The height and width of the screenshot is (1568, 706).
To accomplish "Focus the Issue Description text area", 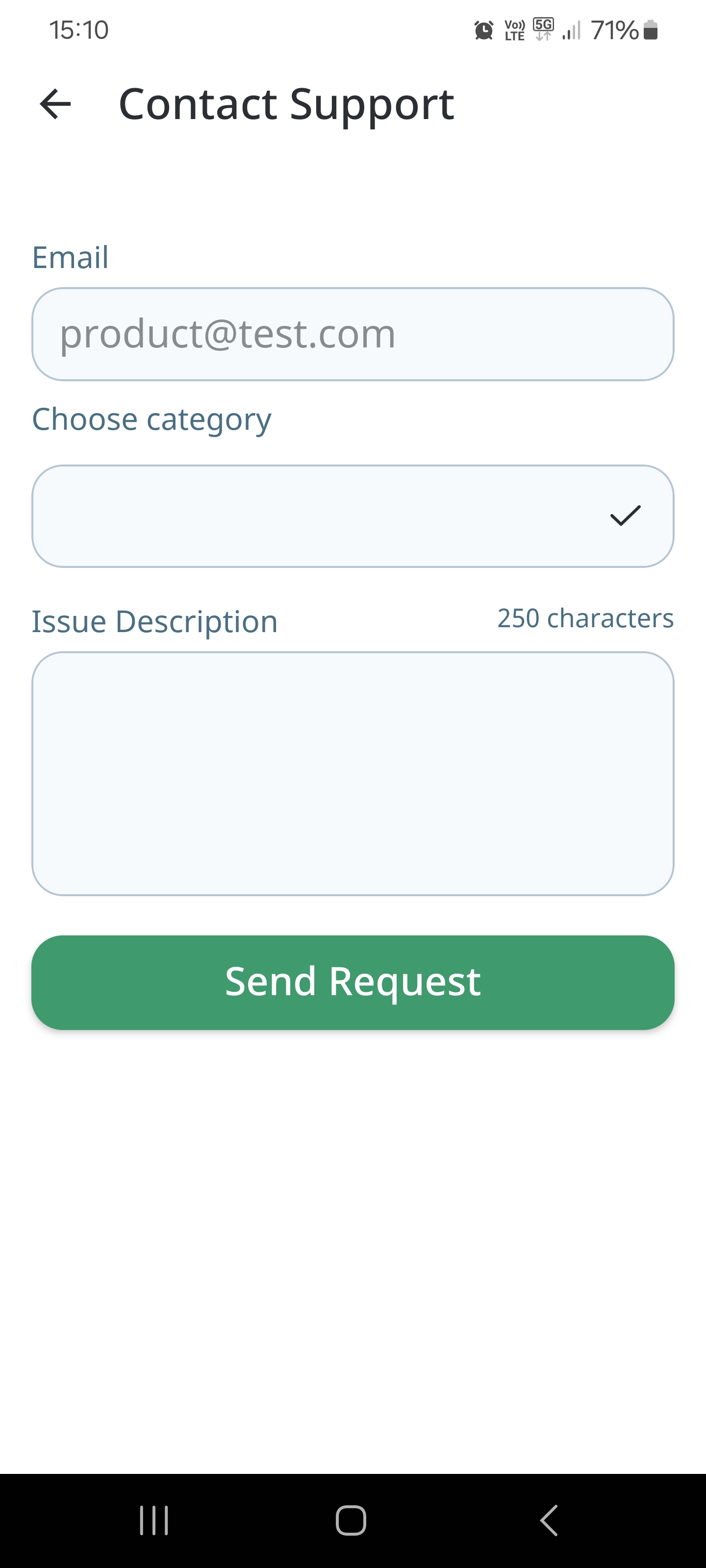I will tap(353, 773).
